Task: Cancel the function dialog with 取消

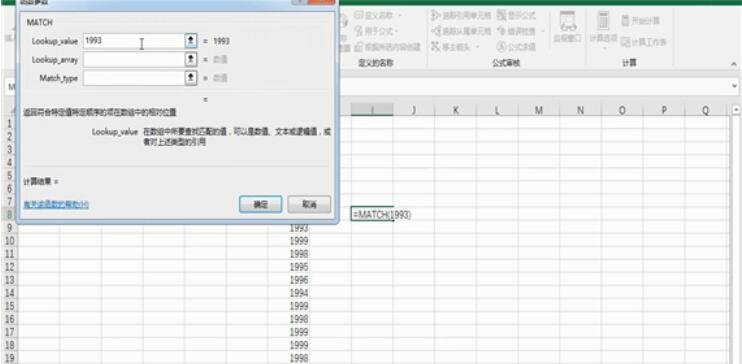Action: (x=309, y=204)
